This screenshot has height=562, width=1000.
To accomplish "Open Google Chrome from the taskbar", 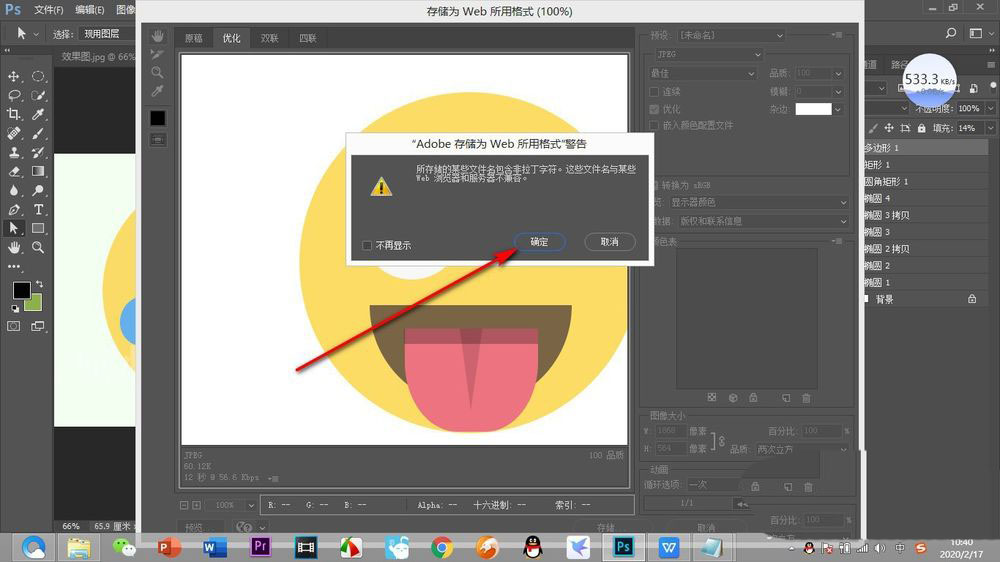I will point(441,547).
